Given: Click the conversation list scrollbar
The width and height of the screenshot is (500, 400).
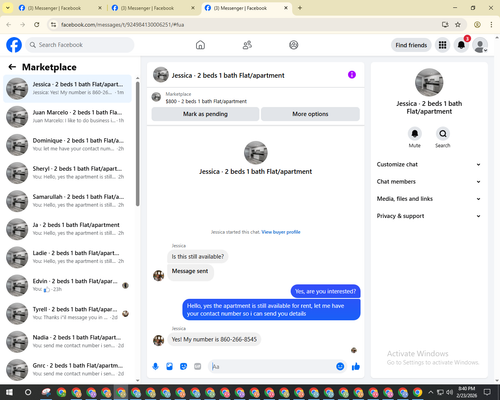Looking at the screenshot, I should pyautogui.click(x=138, y=143).
